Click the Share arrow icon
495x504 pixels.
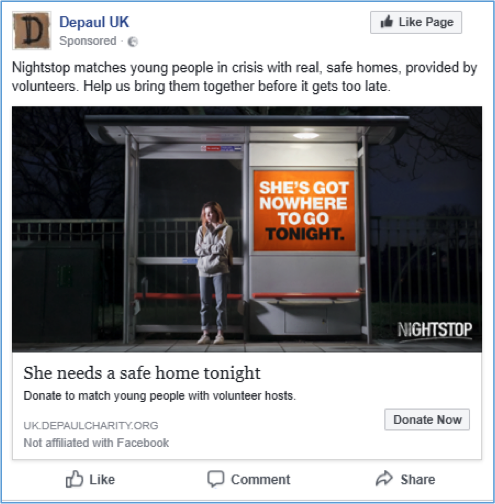tap(385, 479)
